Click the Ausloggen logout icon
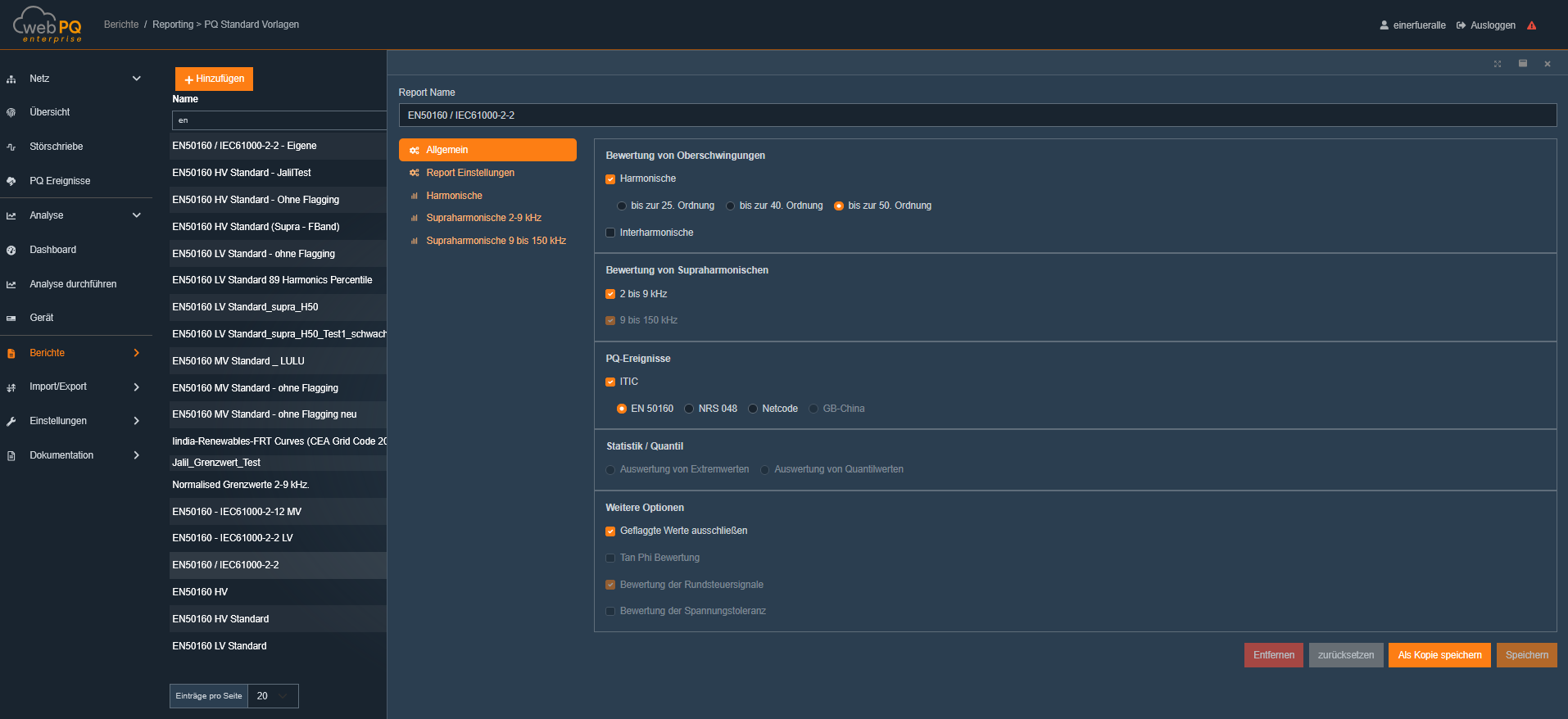The image size is (1568, 719). (1461, 25)
